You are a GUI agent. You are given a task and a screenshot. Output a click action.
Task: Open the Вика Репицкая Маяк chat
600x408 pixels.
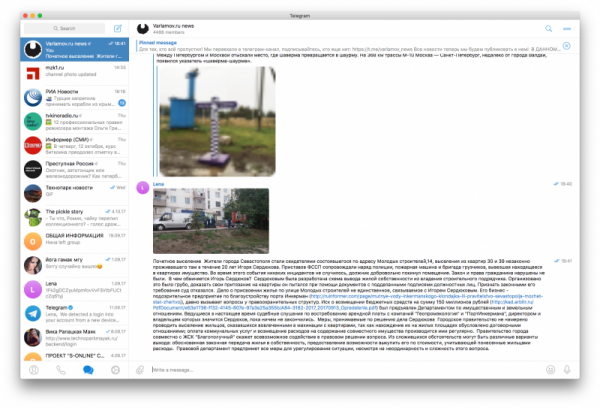[75, 338]
